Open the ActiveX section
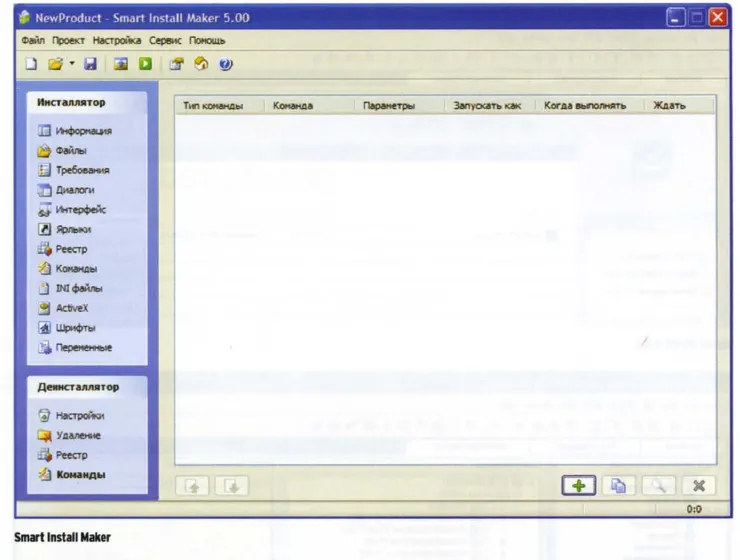Screen dimensions: 740x560 (72, 308)
